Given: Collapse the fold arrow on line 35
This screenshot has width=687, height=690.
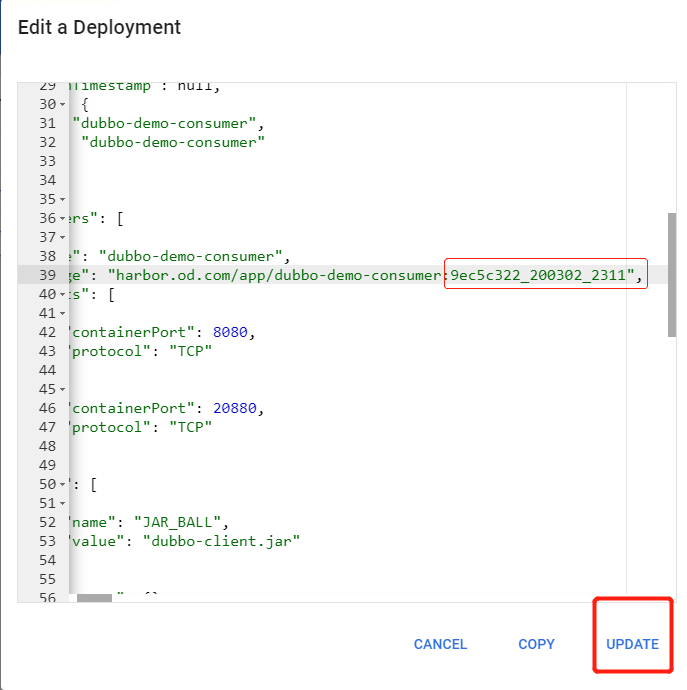Looking at the screenshot, I should [63, 200].
